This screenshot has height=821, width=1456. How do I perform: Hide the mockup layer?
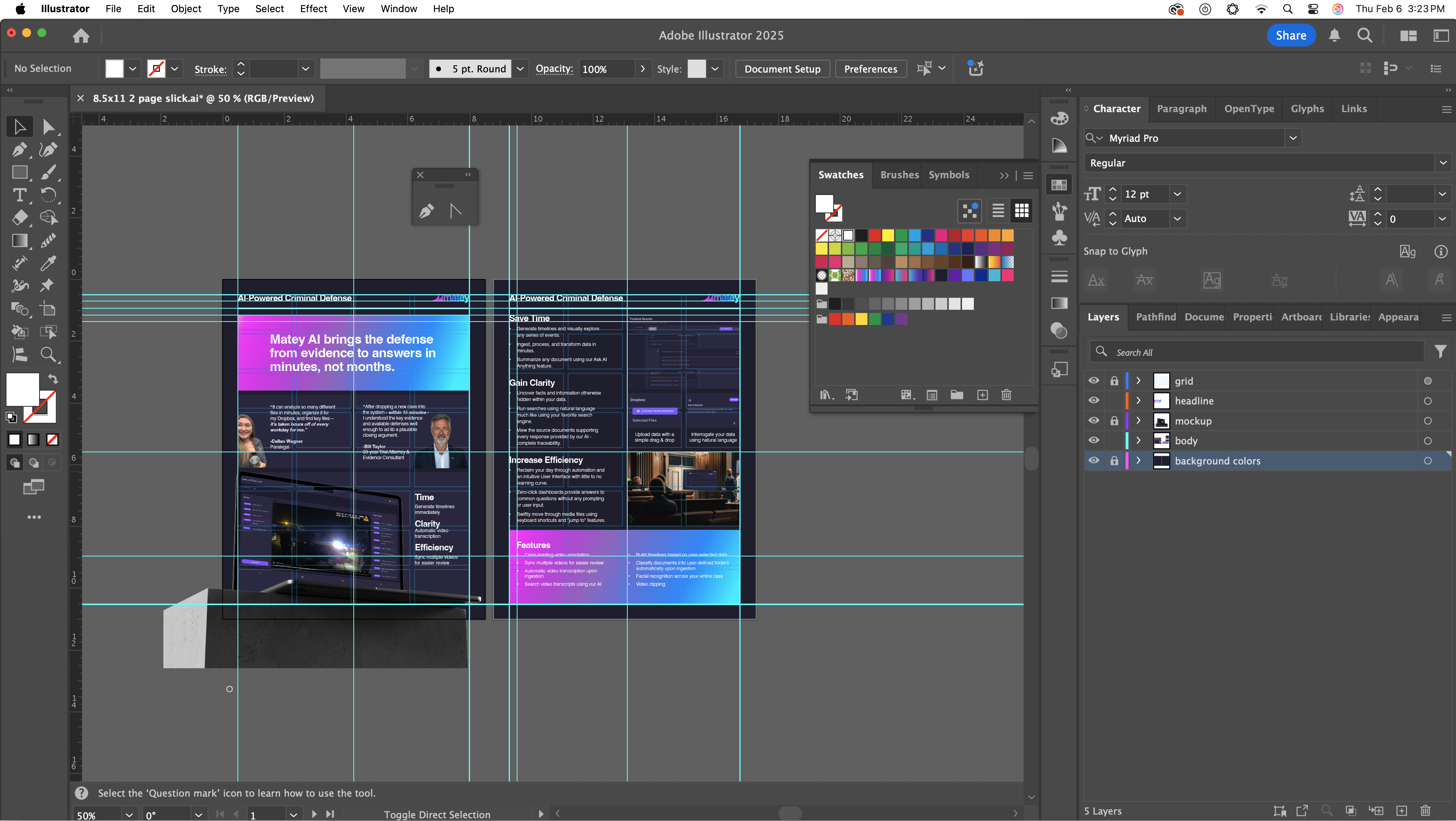pyautogui.click(x=1094, y=421)
